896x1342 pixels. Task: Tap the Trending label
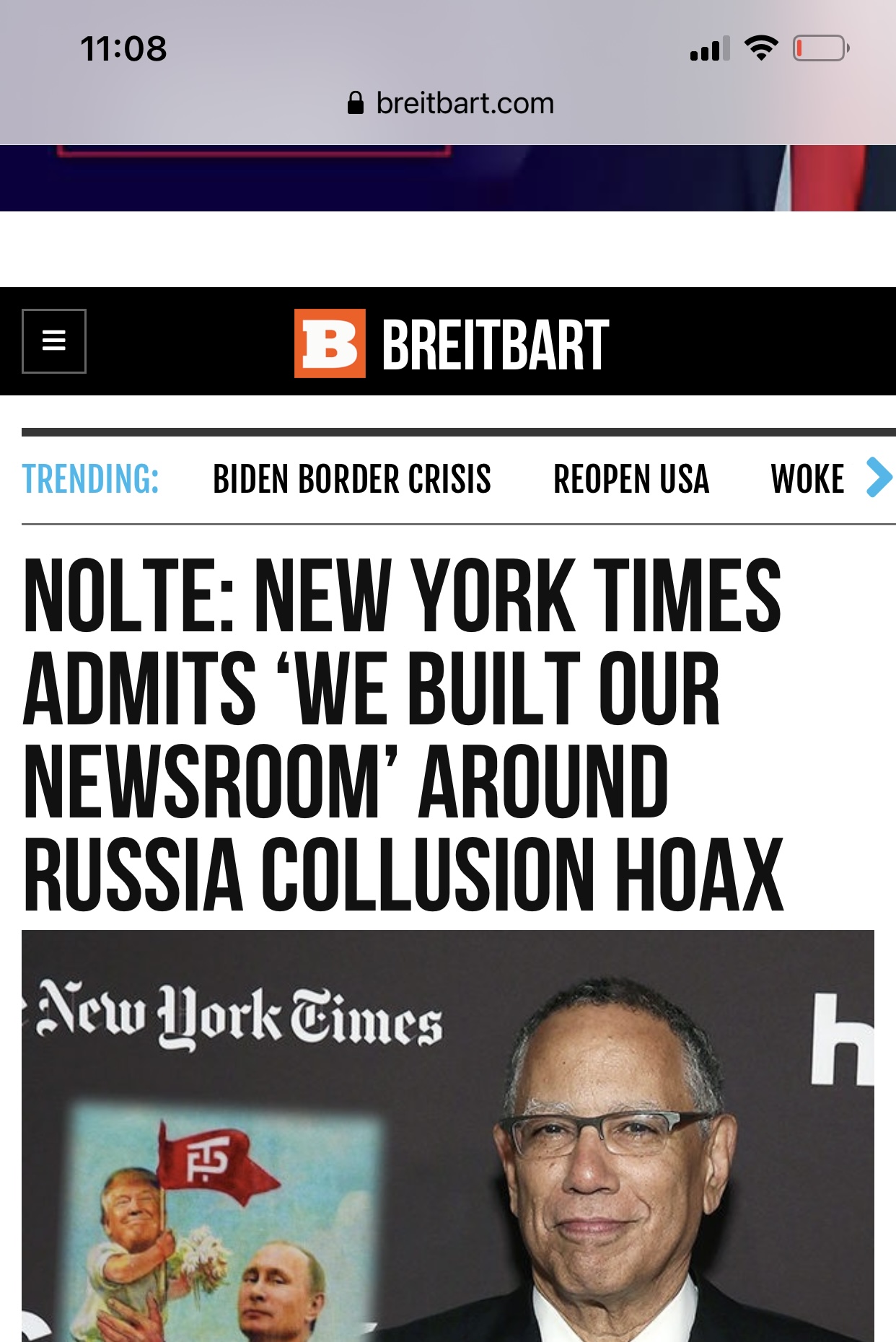coord(91,479)
